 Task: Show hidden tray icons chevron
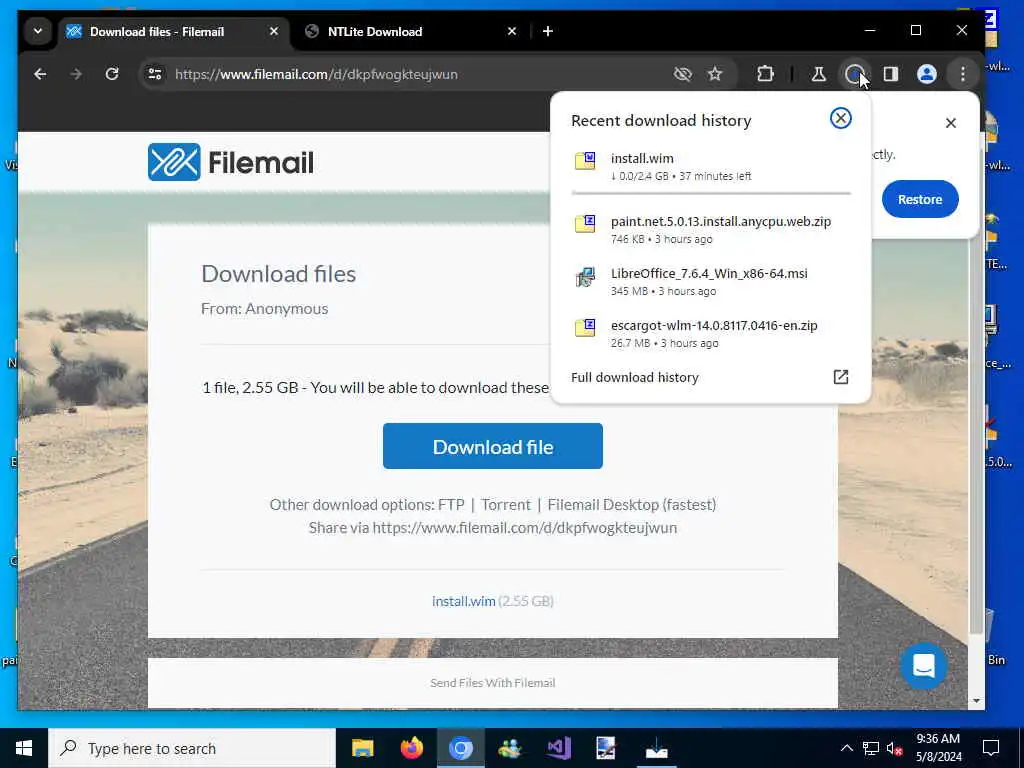[846, 748]
